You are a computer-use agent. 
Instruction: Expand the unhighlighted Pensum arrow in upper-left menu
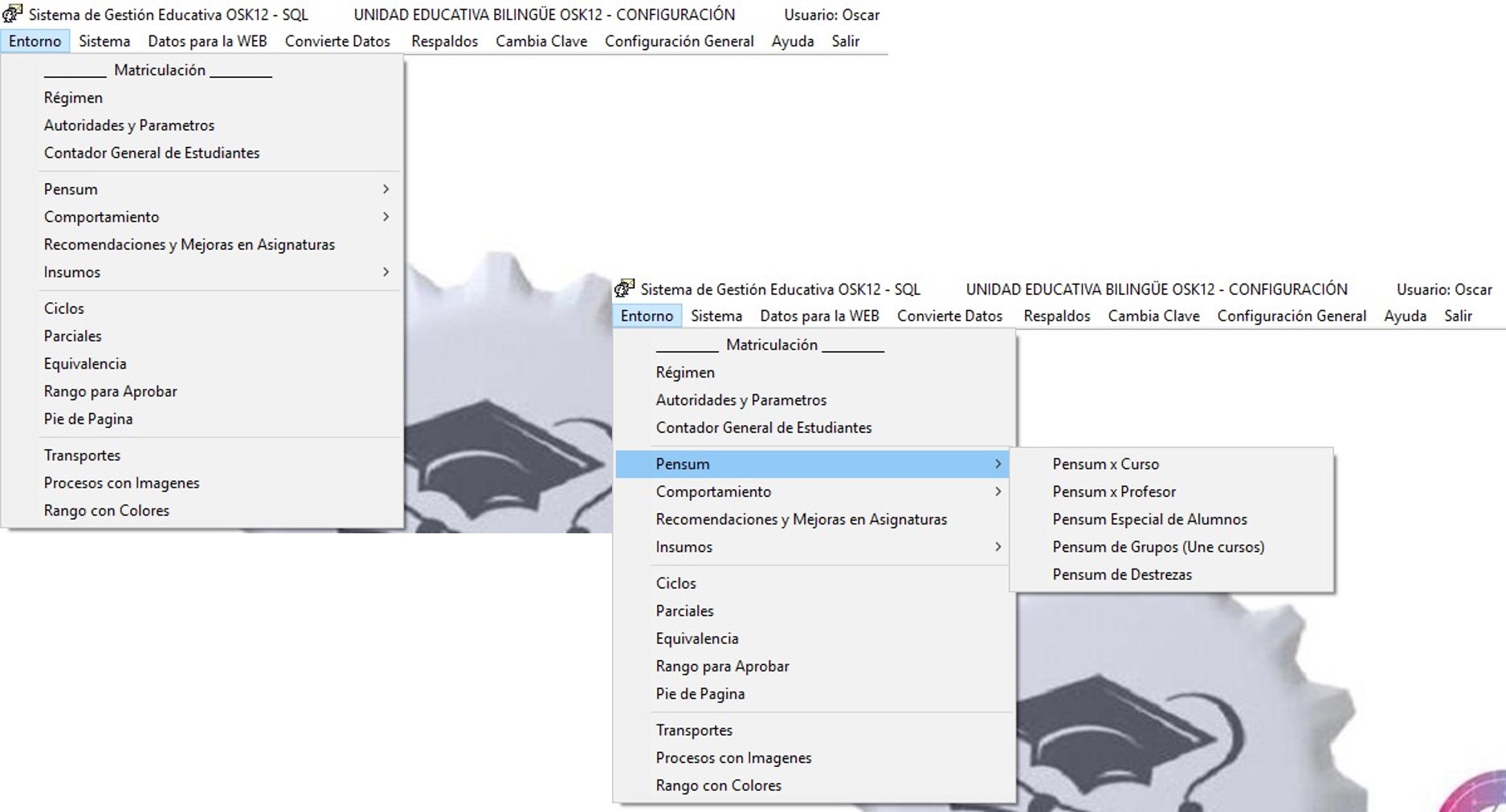pos(386,190)
